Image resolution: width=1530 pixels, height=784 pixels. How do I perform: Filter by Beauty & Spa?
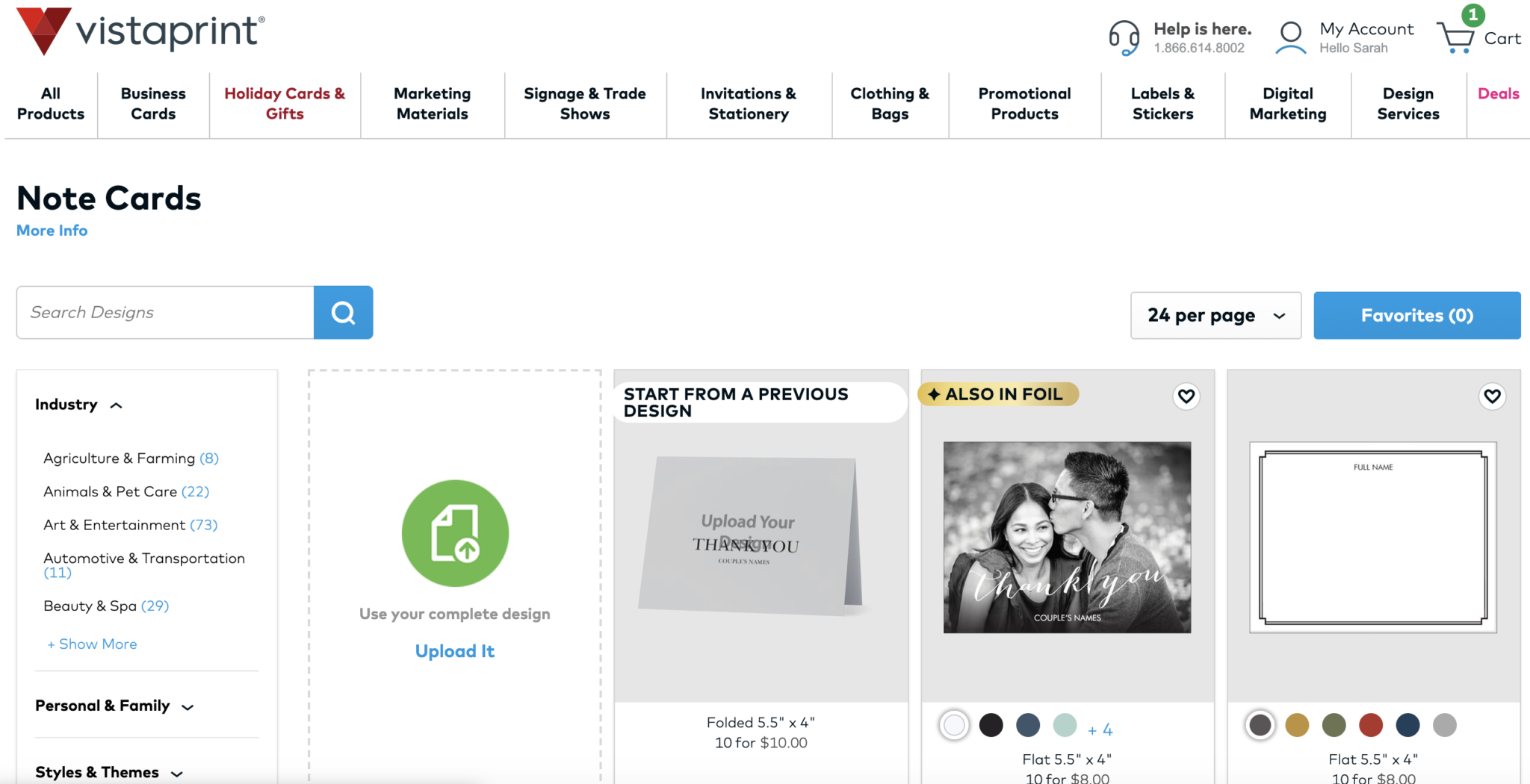click(106, 606)
